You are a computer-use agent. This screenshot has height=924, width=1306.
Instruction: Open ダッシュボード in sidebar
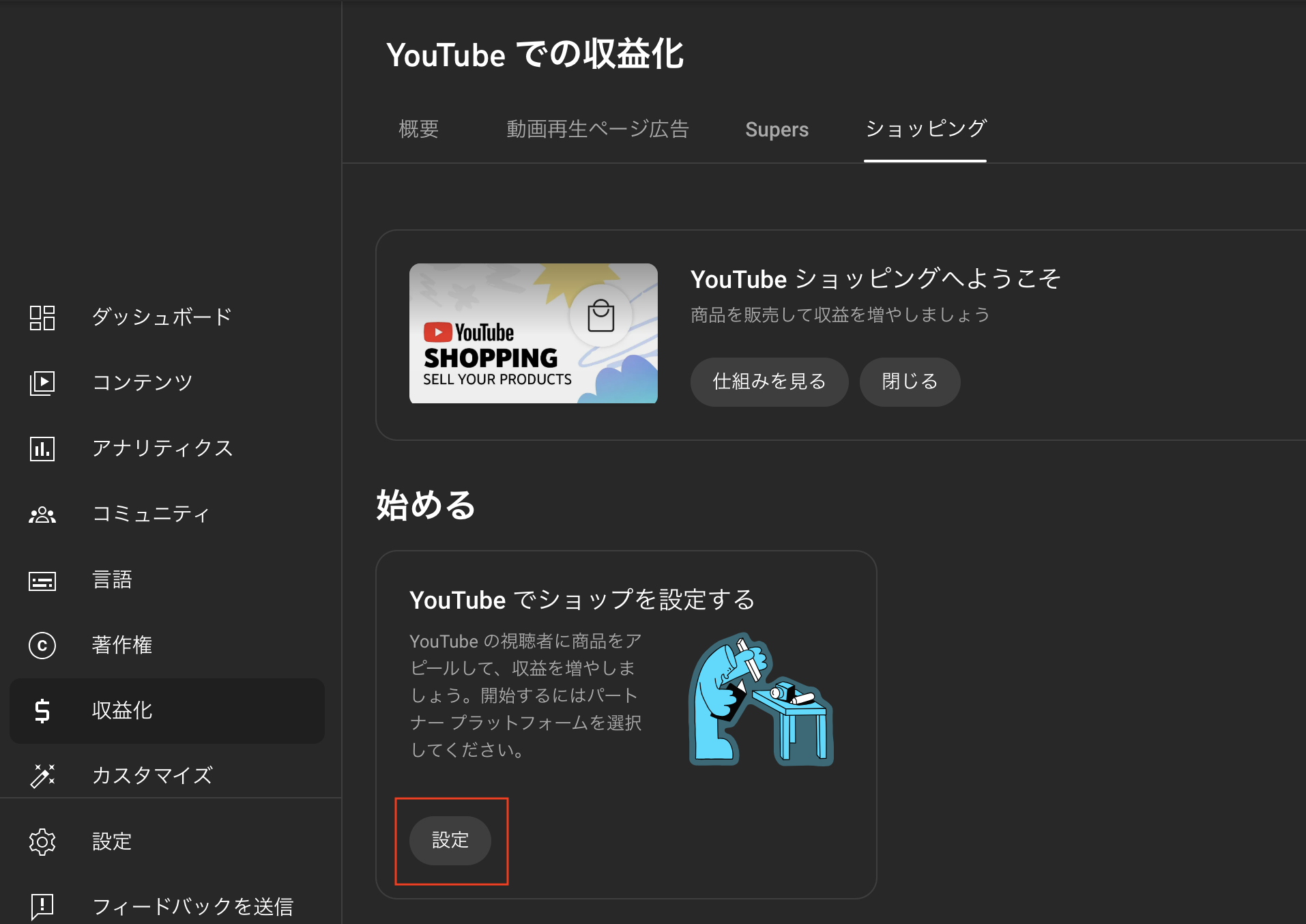(x=162, y=317)
